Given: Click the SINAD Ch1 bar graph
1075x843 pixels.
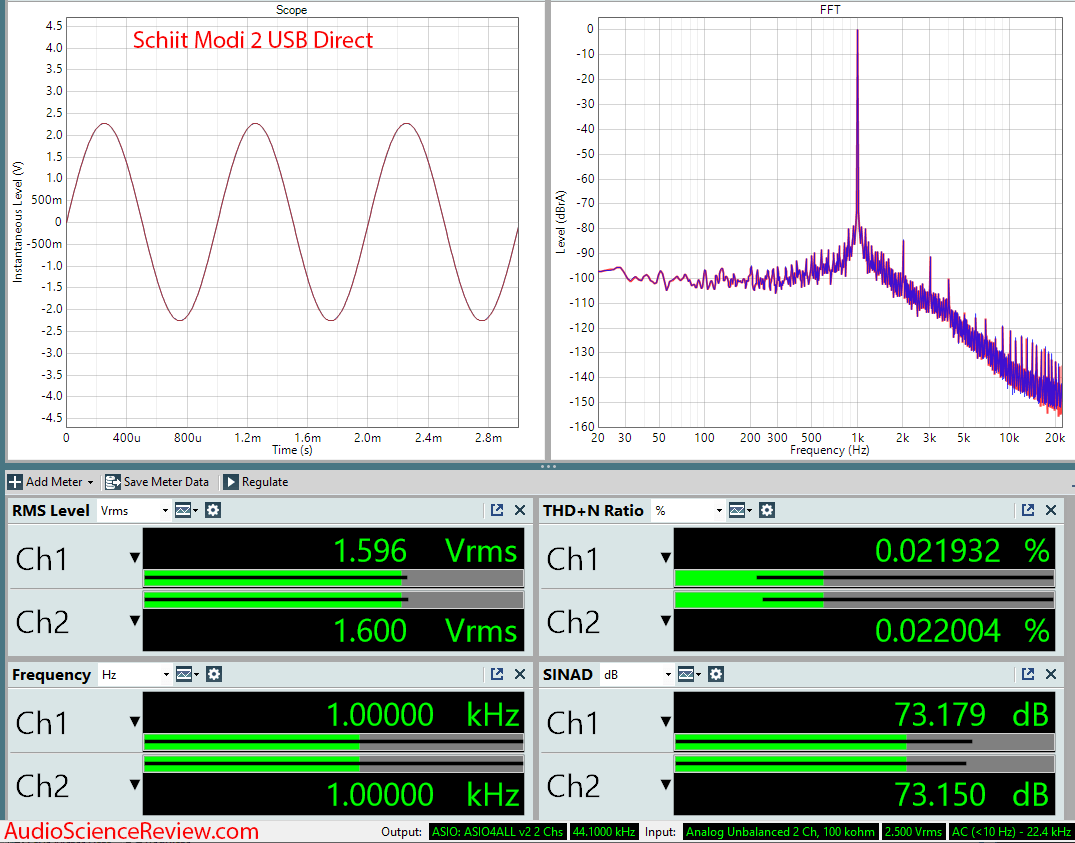Looking at the screenshot, I should [864, 742].
